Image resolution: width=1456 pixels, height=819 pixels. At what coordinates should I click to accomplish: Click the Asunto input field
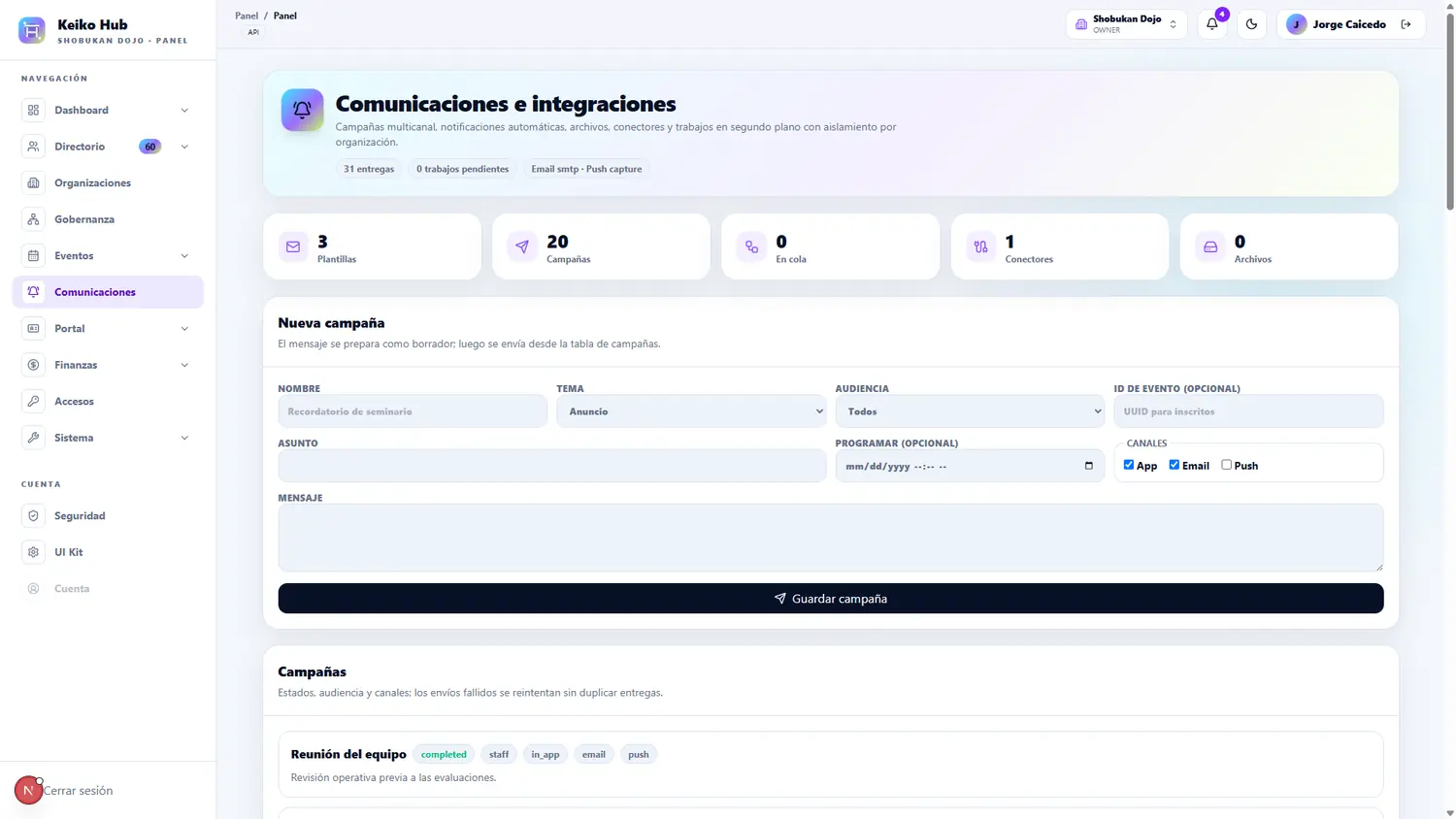tap(552, 466)
